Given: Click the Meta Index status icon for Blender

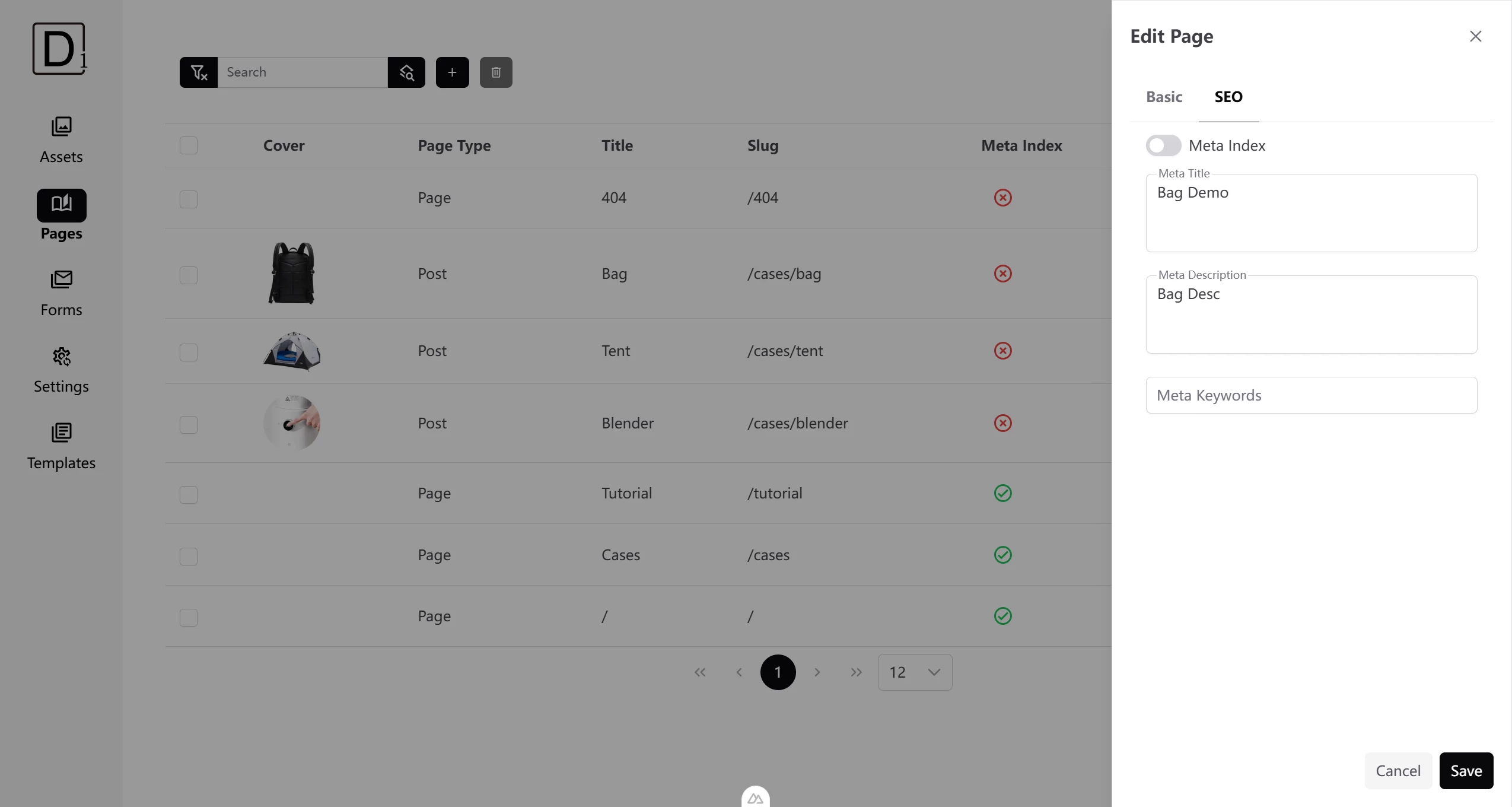Looking at the screenshot, I should [x=1003, y=423].
